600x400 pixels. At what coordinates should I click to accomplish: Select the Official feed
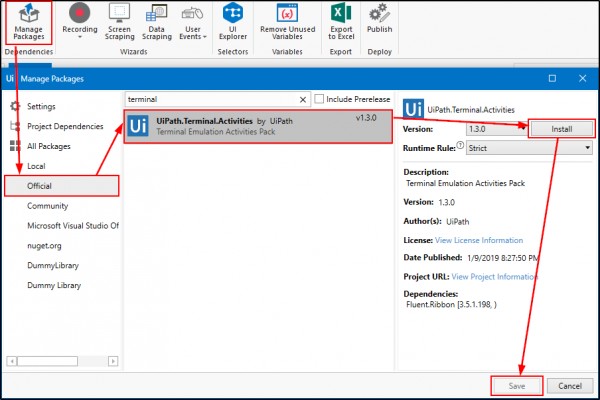pos(61,186)
